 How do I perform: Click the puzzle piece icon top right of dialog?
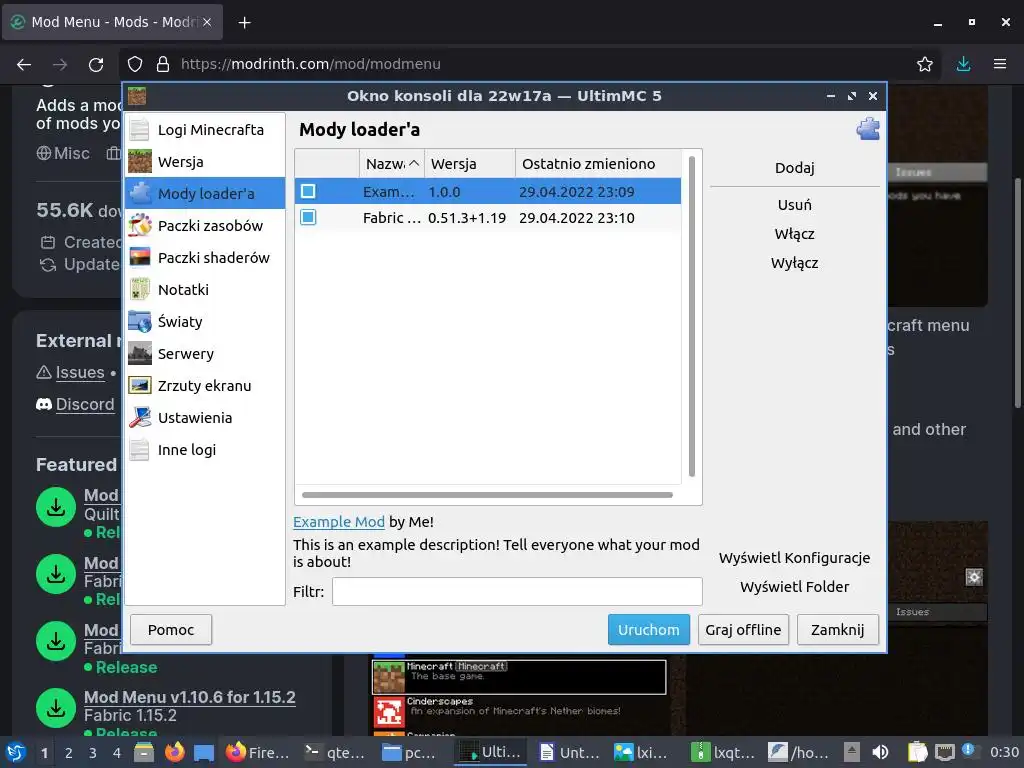tap(868, 129)
